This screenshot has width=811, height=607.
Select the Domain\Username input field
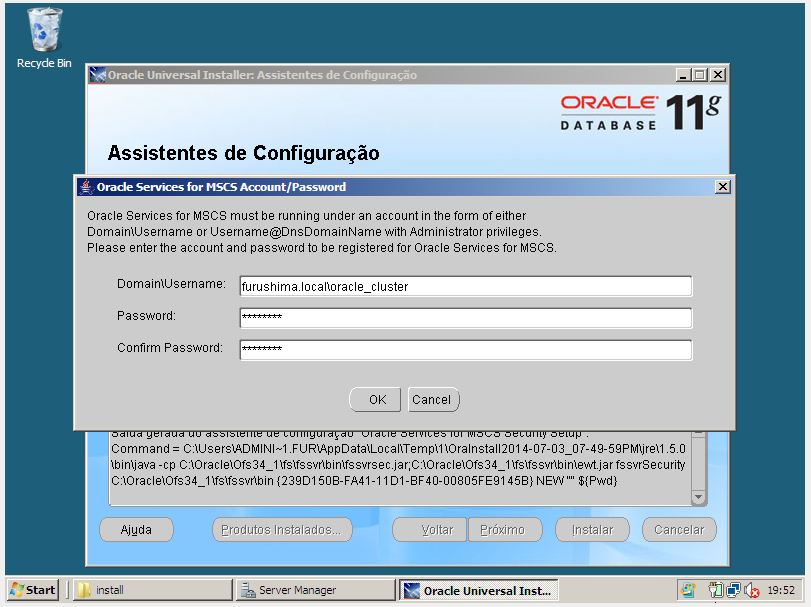[464, 286]
